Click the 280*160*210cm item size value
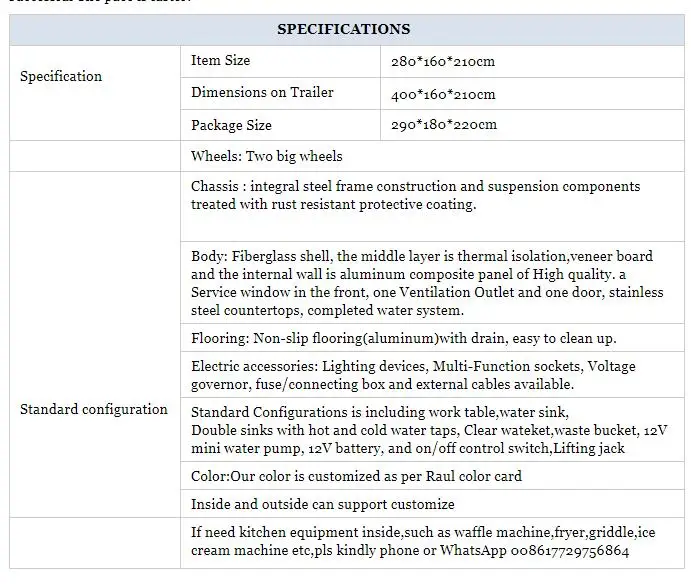Screen dimensions: 691x584 tap(443, 62)
